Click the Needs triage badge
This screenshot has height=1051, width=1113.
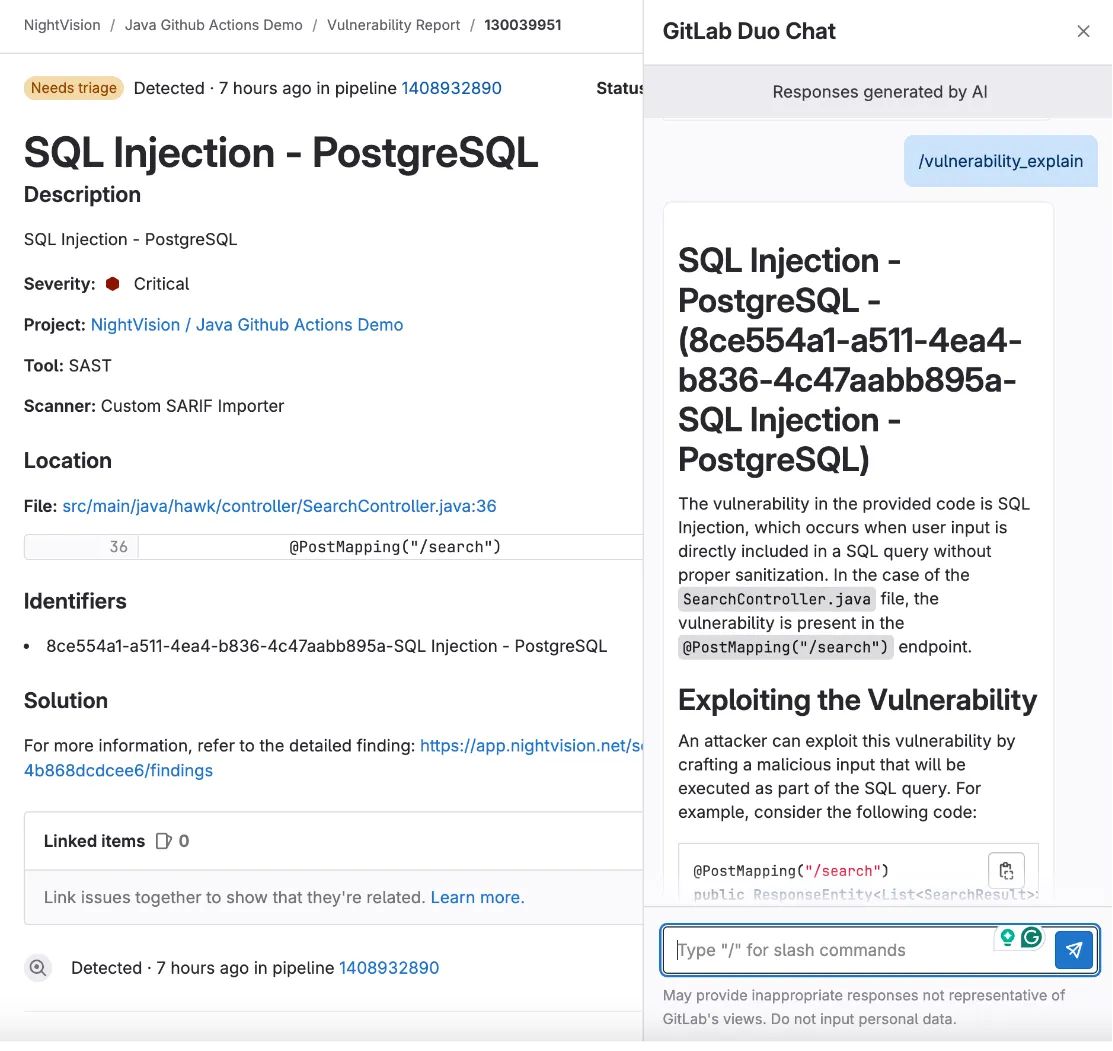[74, 88]
